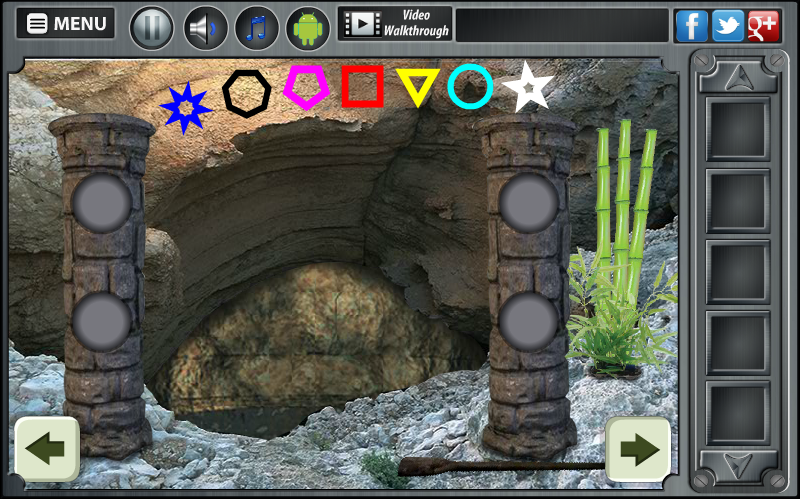Click the white five-pointed star shape

528,87
